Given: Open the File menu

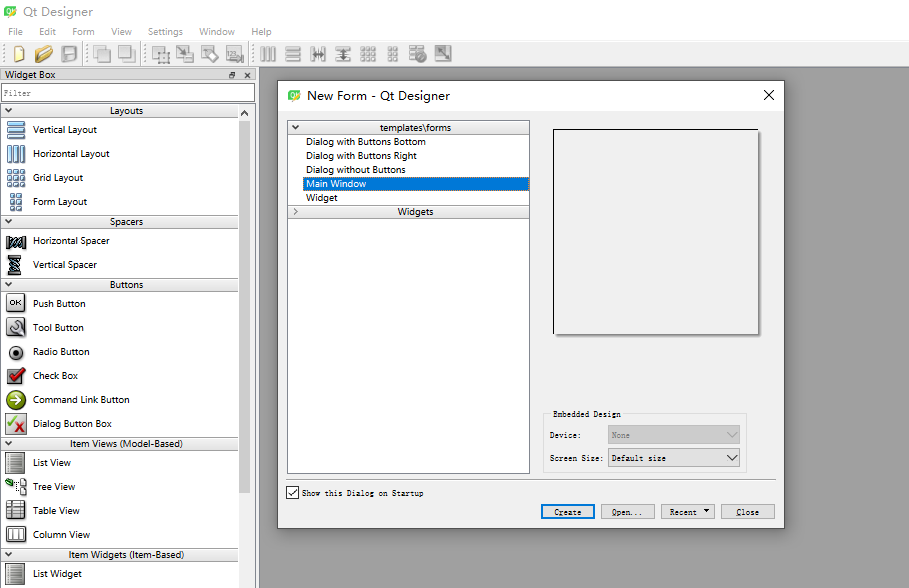Looking at the screenshot, I should pos(16,32).
